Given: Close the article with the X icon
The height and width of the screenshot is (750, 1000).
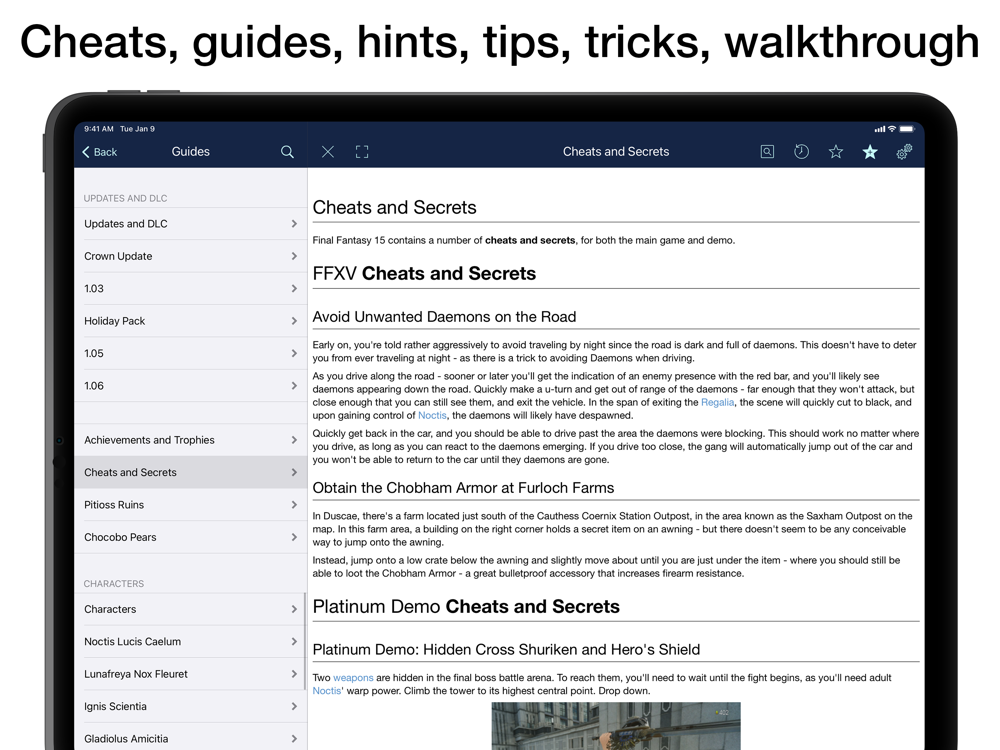Looking at the screenshot, I should [328, 152].
